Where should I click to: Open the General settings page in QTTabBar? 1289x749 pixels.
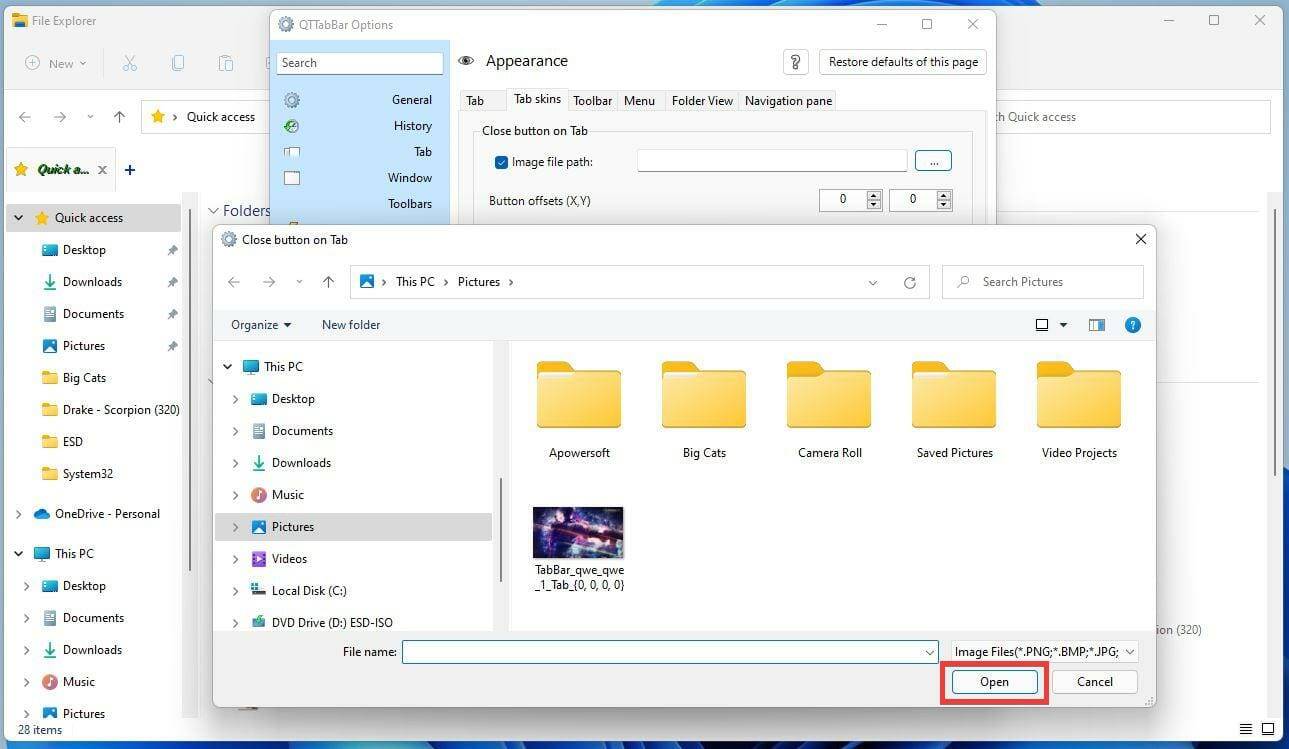[411, 99]
